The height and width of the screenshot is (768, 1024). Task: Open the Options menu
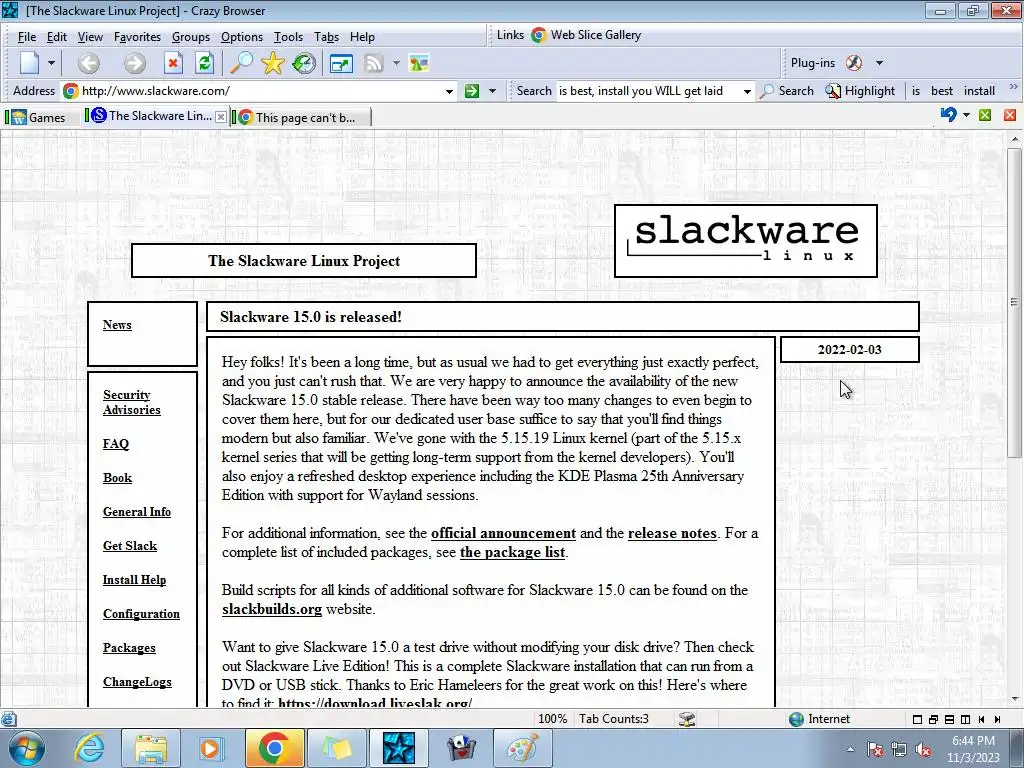coord(242,37)
